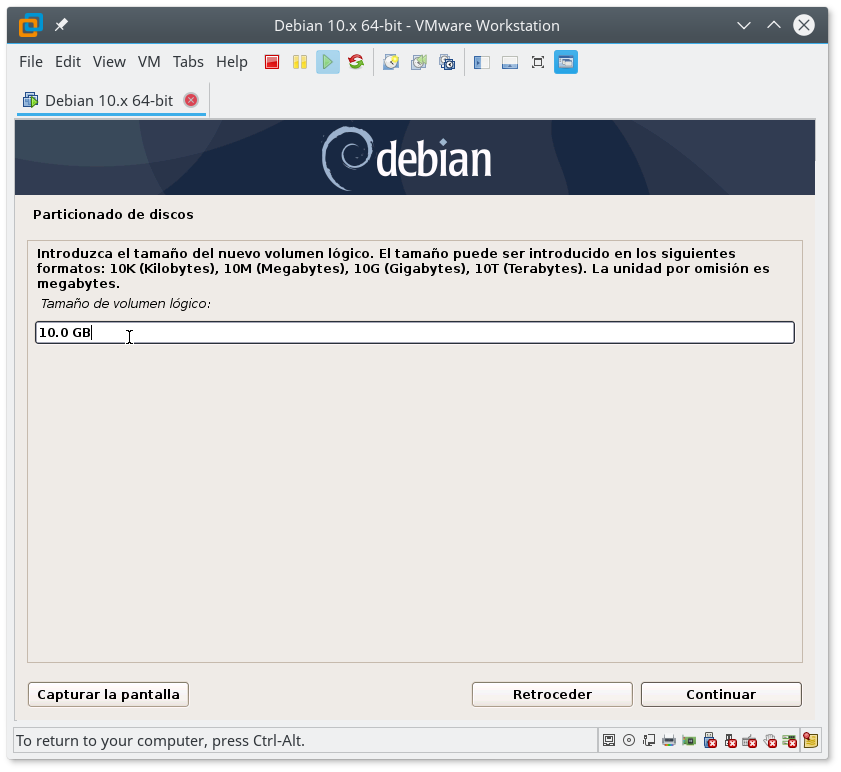Click the hand-shaped device status icon
The width and height of the screenshot is (841, 772).
(x=770, y=741)
